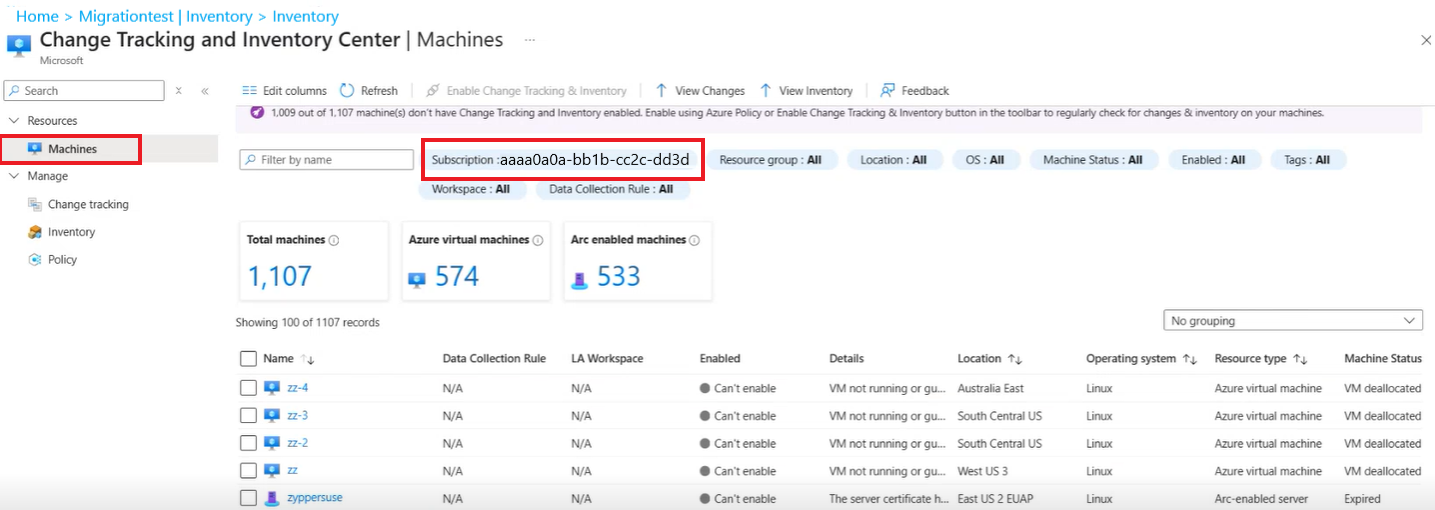The height and width of the screenshot is (510, 1435).
Task: Click the Arc server icon beside zyppersuse
Action: point(272,498)
